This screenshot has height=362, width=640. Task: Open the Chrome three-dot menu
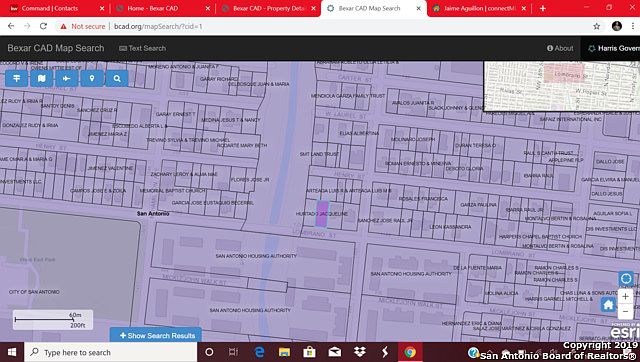(x=633, y=26)
